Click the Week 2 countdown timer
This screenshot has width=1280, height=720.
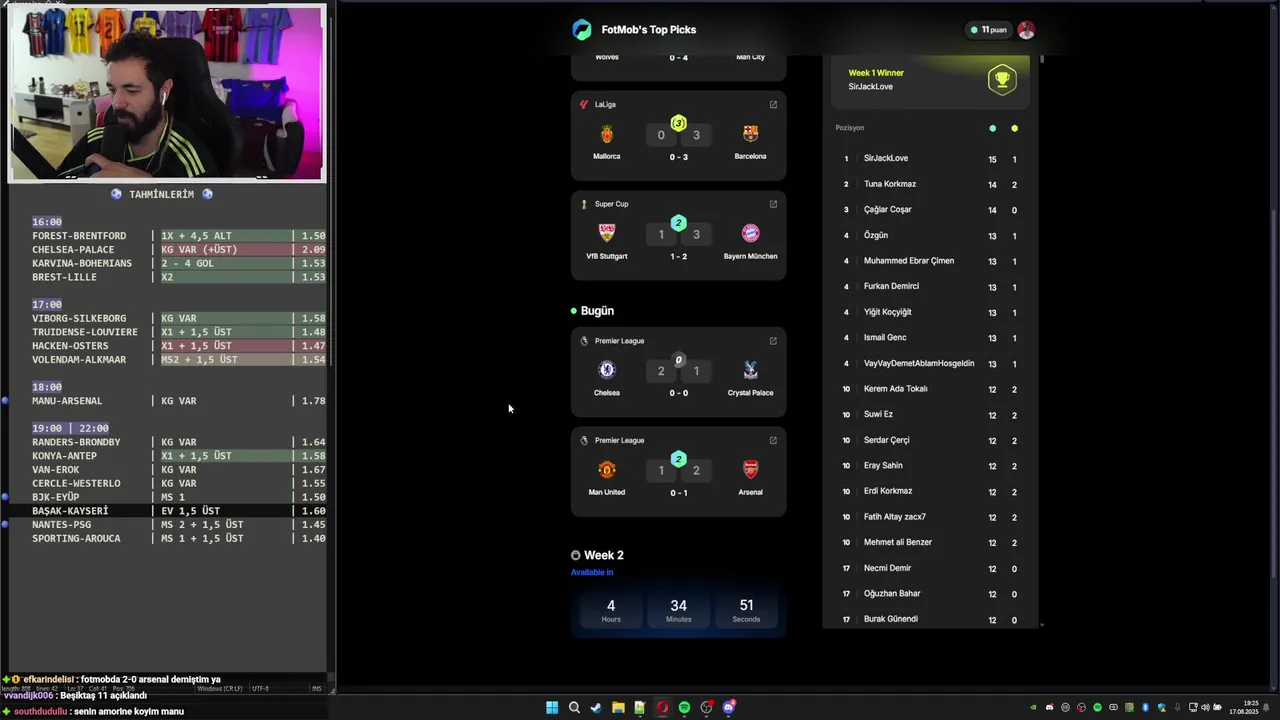(x=678, y=610)
